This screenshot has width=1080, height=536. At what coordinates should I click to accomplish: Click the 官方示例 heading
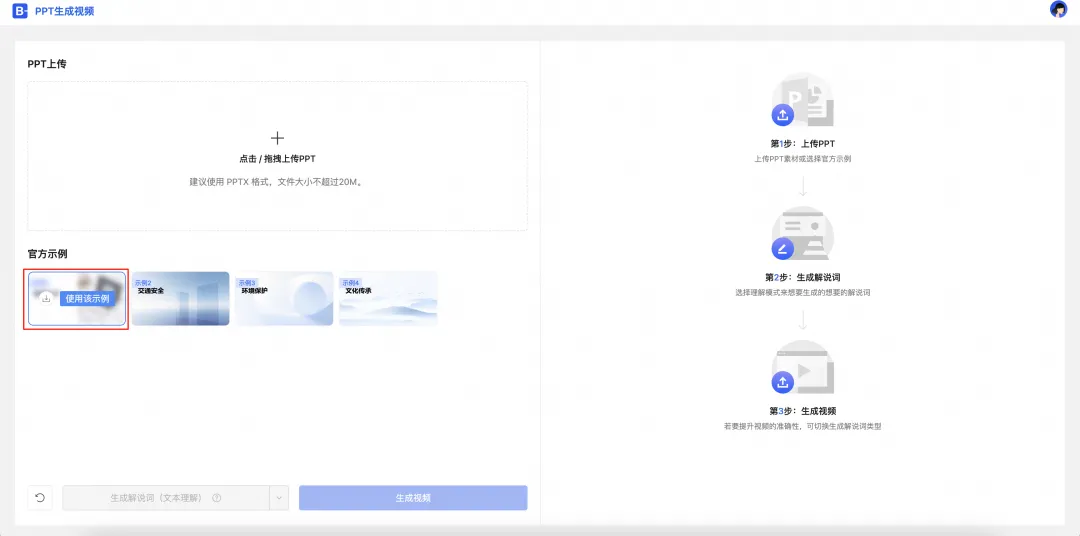[x=48, y=254]
